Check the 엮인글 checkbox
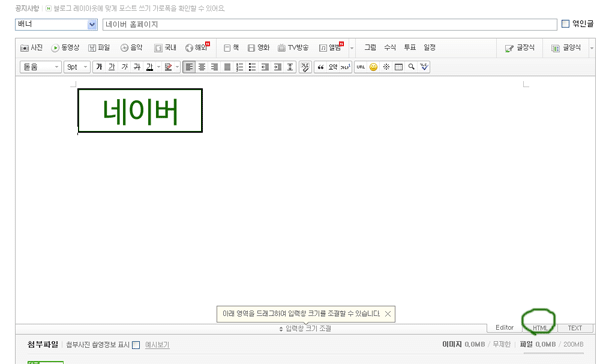The height and width of the screenshot is (364, 600). 565,24
